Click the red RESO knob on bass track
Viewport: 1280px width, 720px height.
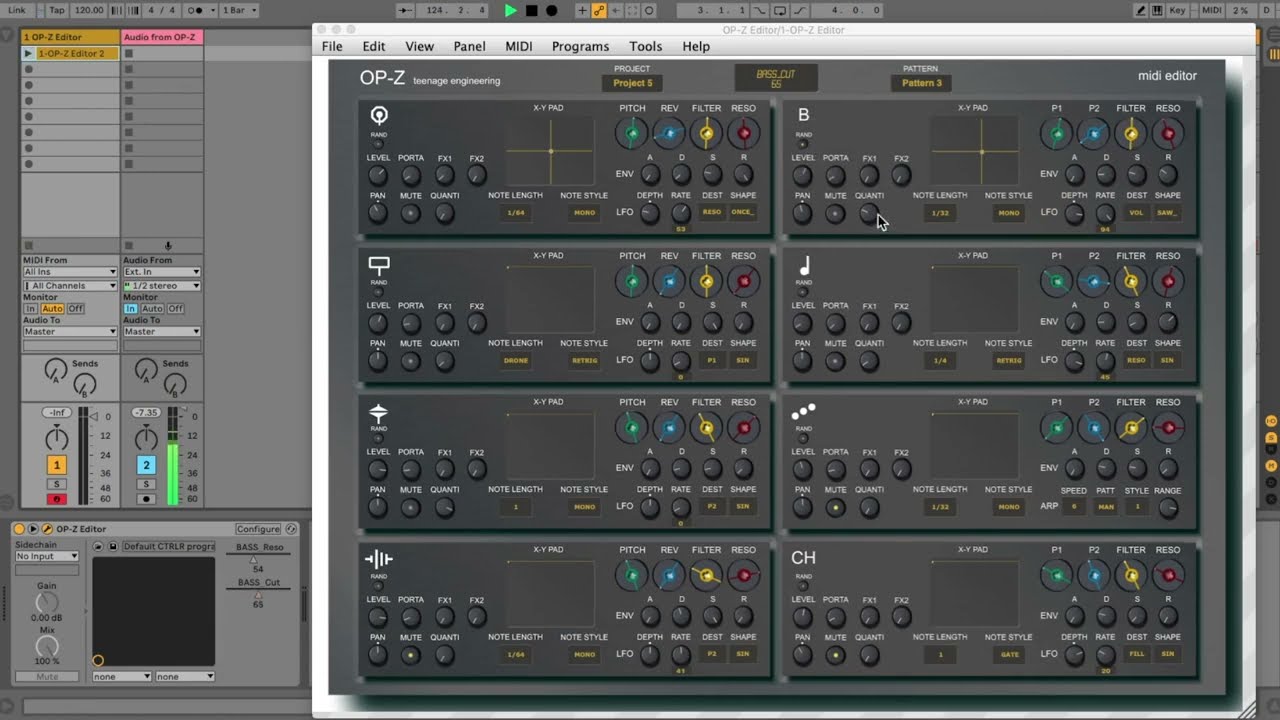[x=1168, y=132]
